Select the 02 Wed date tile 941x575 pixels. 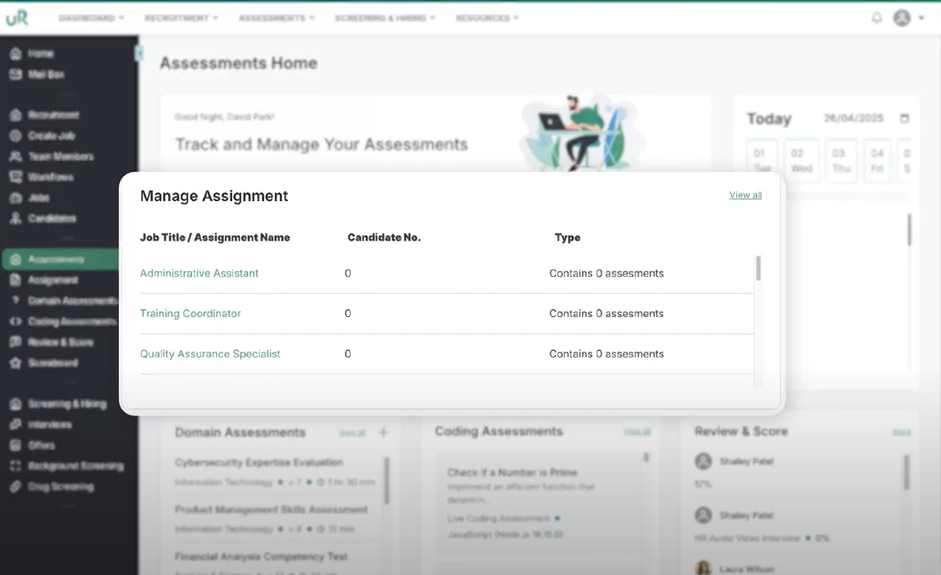(801, 160)
